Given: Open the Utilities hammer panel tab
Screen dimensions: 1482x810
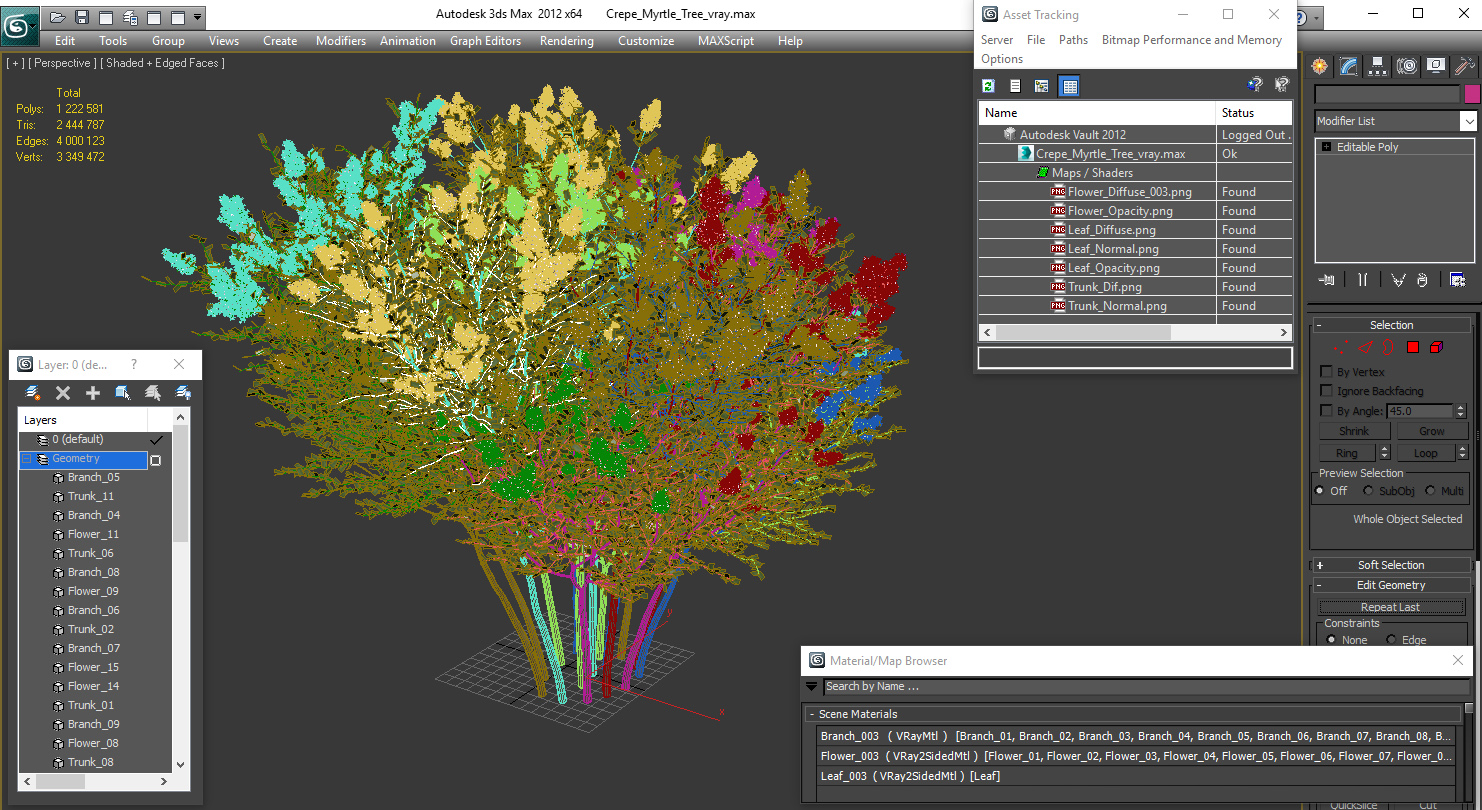Looking at the screenshot, I should [1465, 66].
